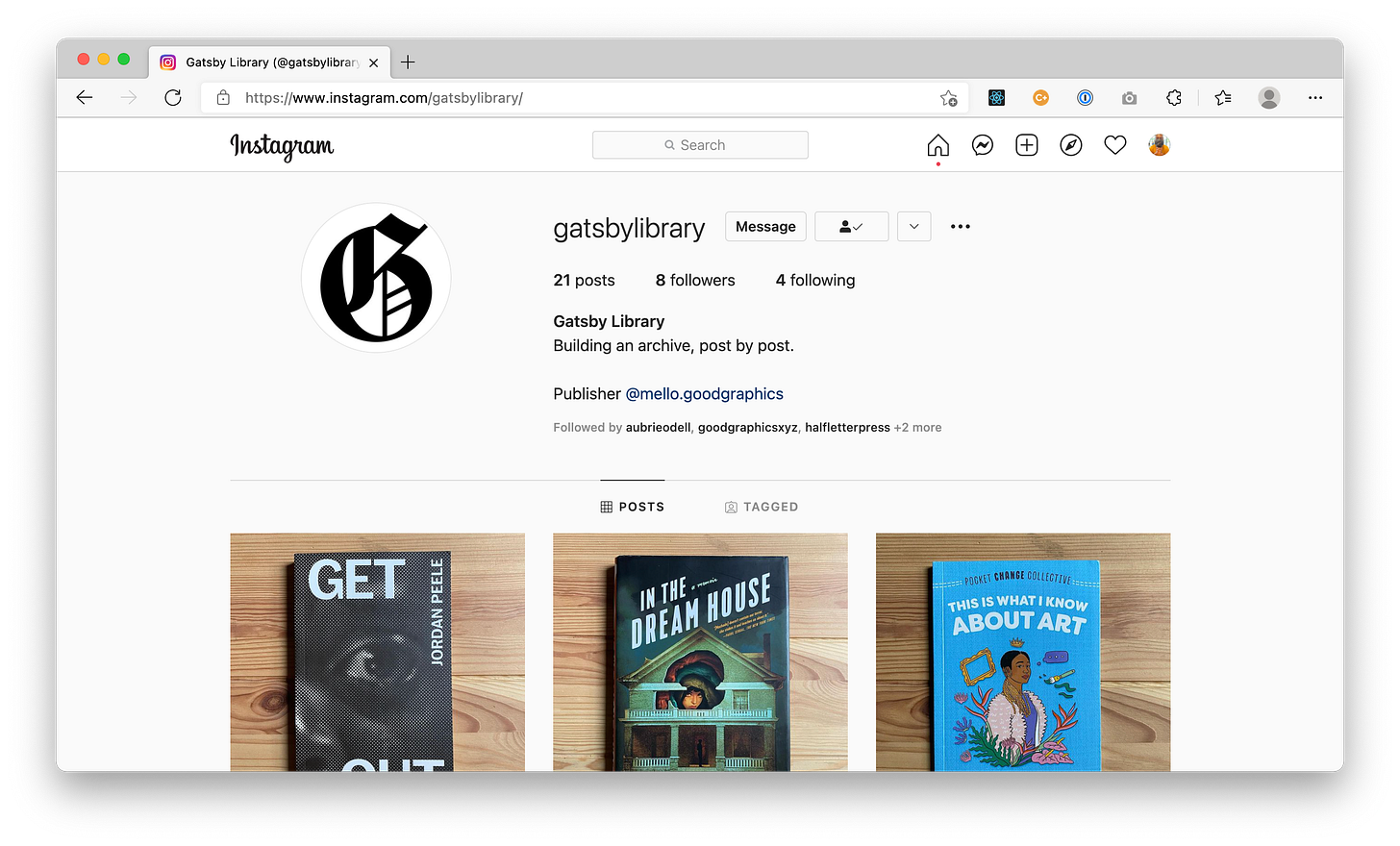Open follower goodgraphicsxyz's profile
The height and width of the screenshot is (846, 1400).
tap(747, 428)
